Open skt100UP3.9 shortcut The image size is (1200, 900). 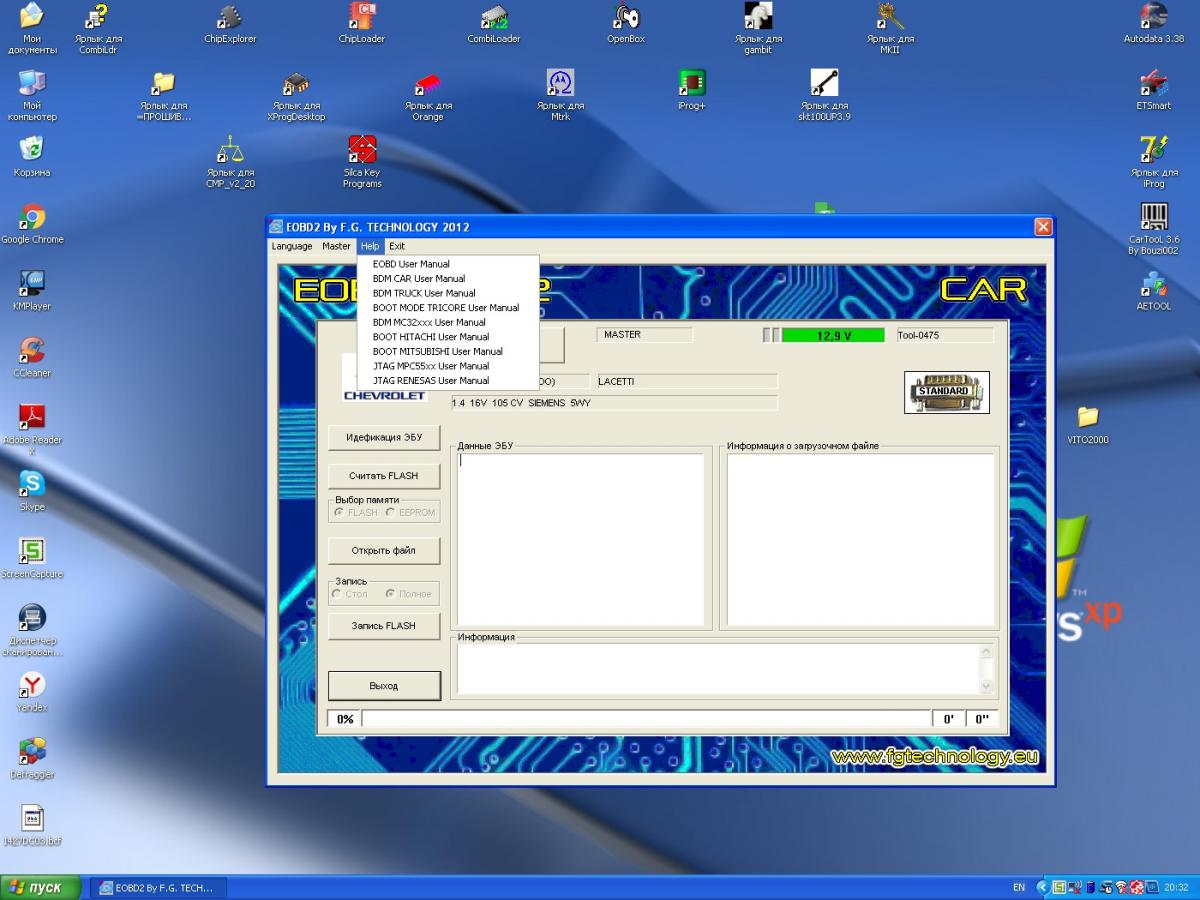(x=824, y=96)
